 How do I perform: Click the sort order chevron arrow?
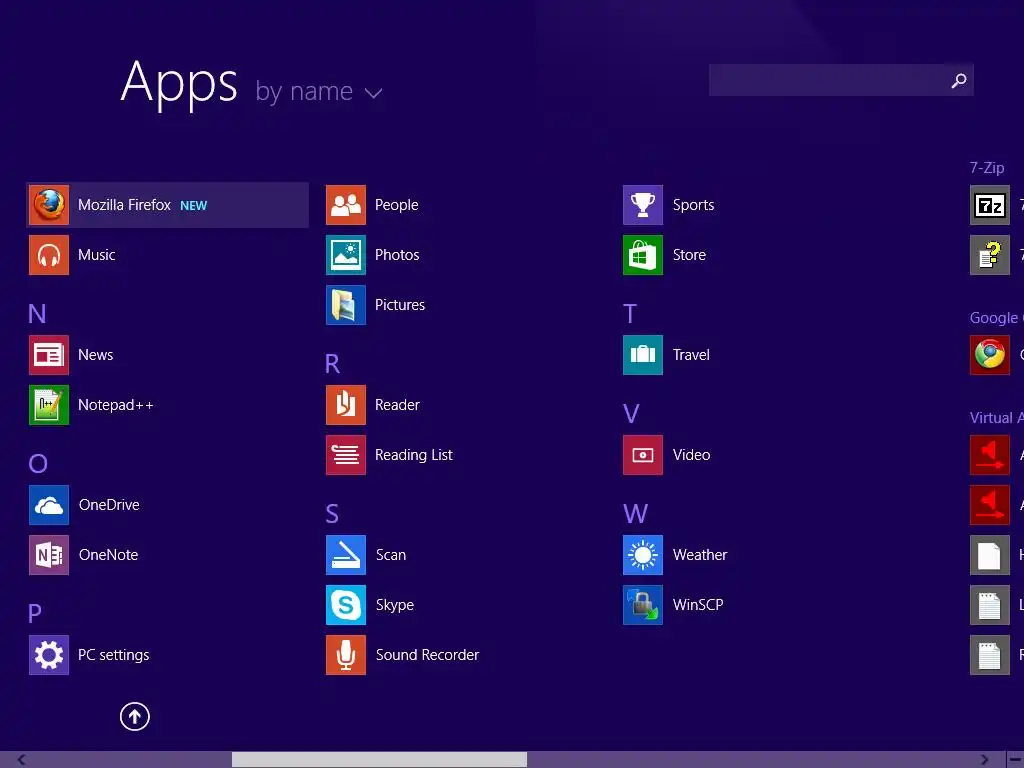point(374,93)
